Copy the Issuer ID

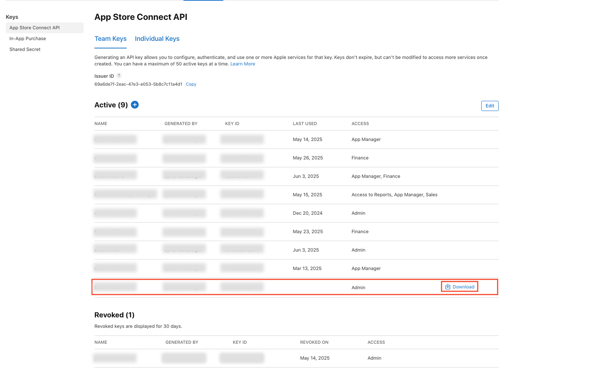(x=191, y=84)
